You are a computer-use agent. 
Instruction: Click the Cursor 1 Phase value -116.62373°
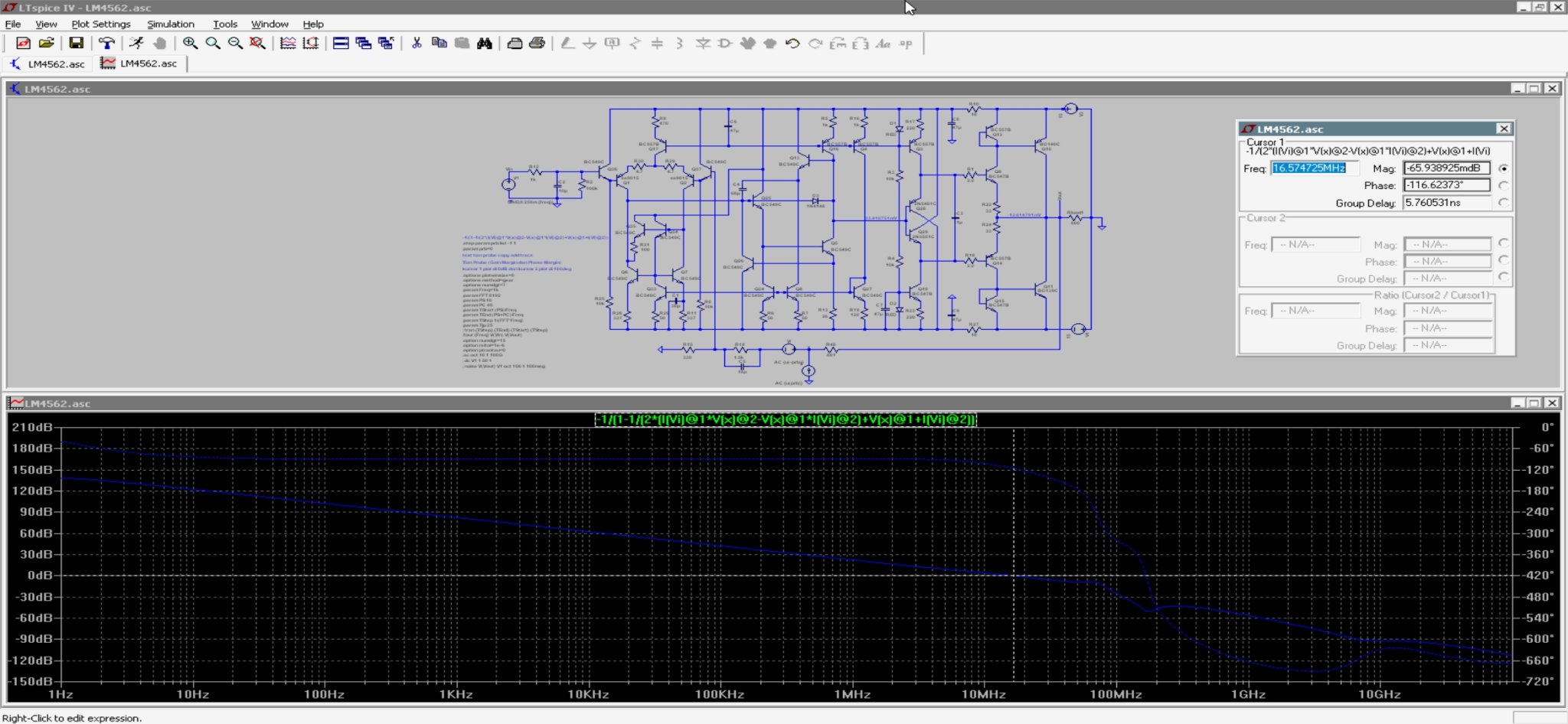[1447, 185]
